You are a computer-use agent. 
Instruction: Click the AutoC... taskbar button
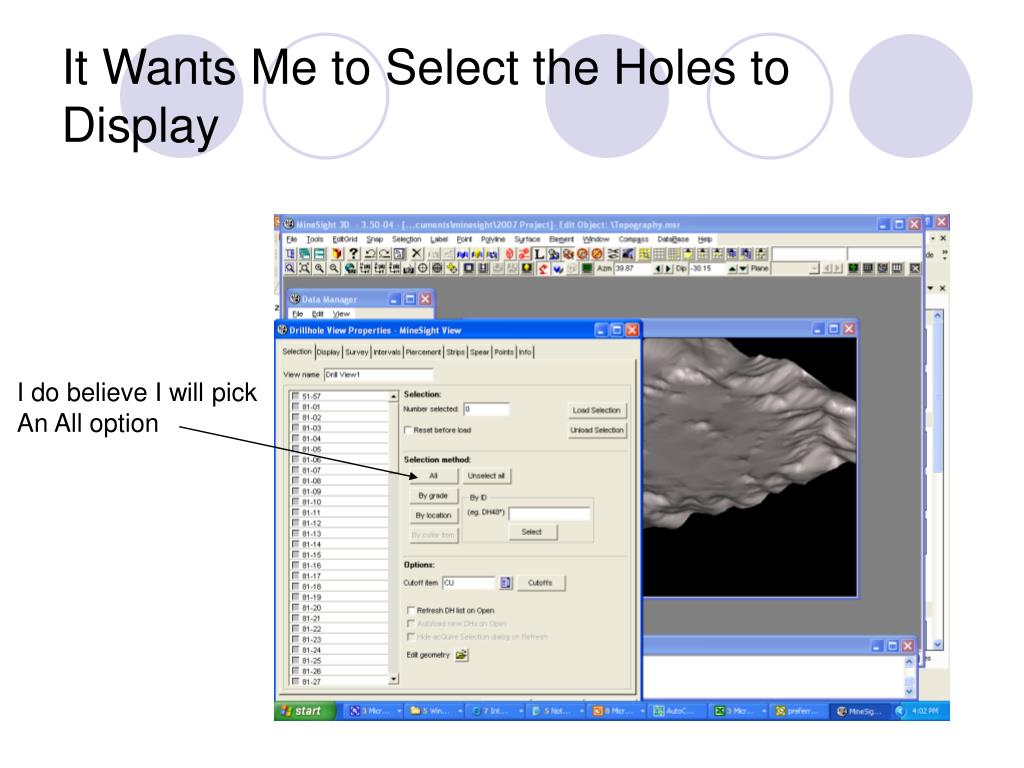[x=677, y=711]
